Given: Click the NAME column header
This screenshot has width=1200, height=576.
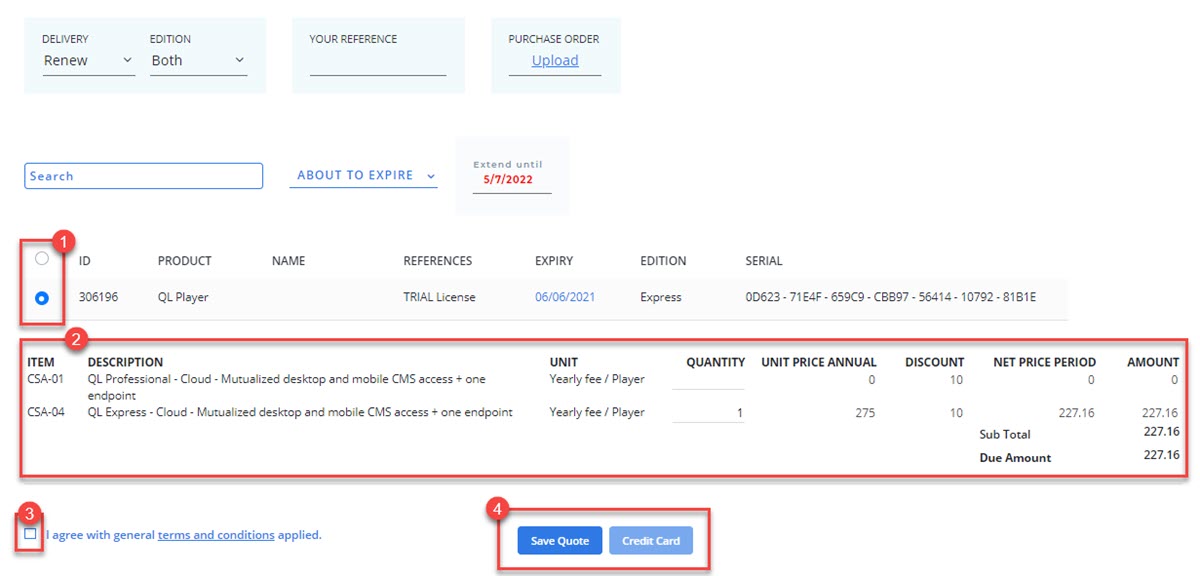Looking at the screenshot, I should tap(288, 261).
